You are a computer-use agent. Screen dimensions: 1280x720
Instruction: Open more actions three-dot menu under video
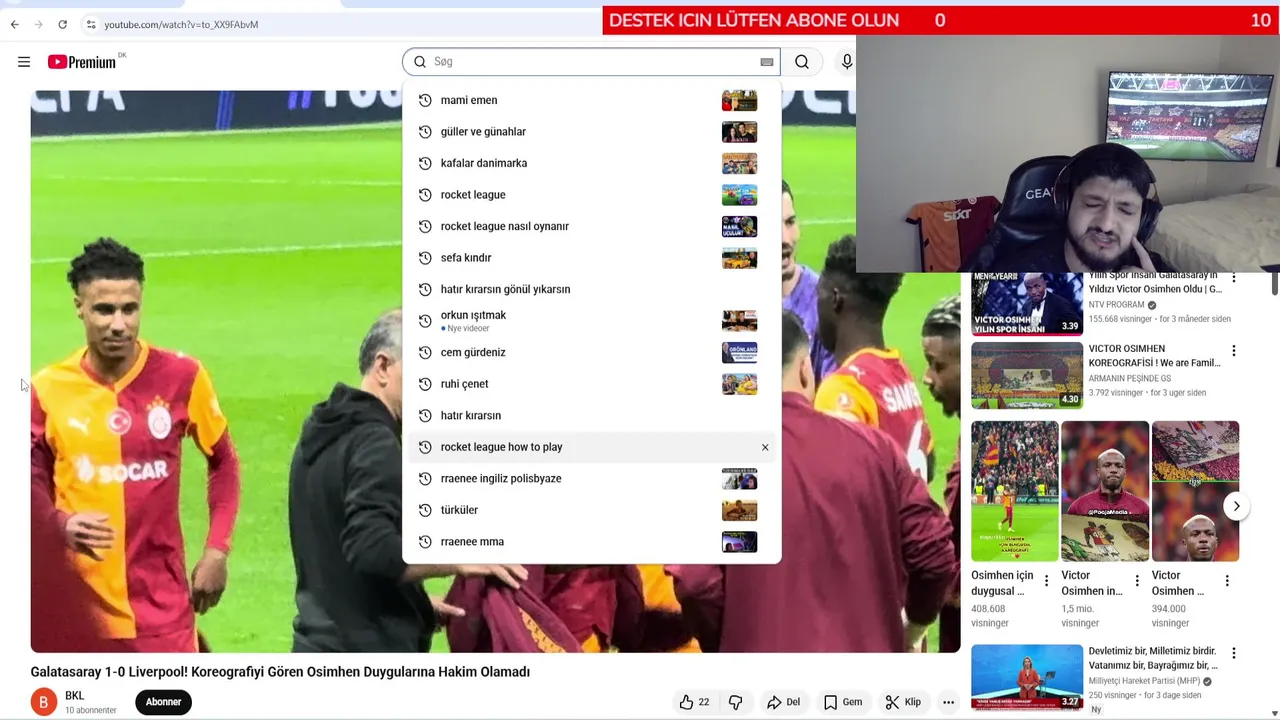[x=948, y=702]
